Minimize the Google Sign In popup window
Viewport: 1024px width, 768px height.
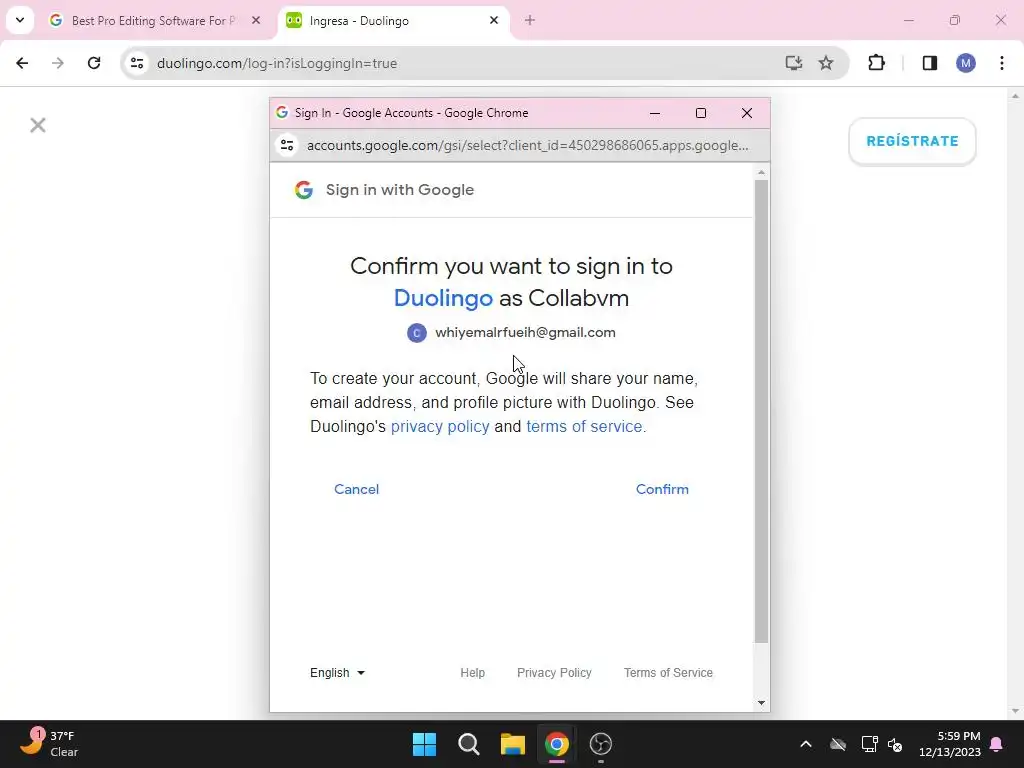(655, 113)
